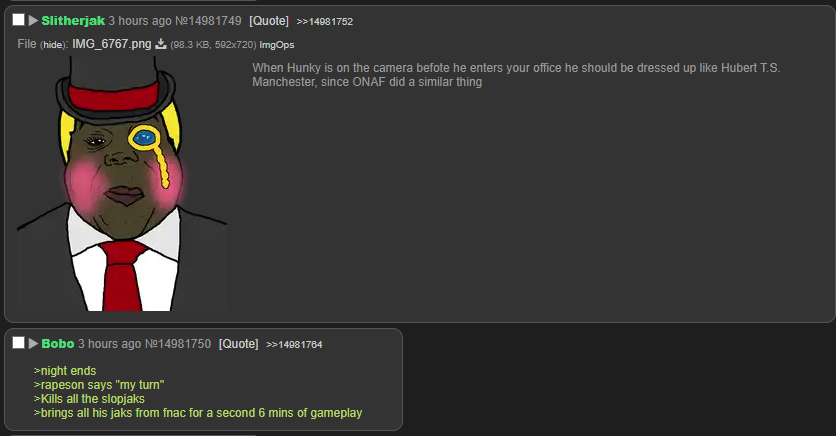Click post number №14981749
The image size is (836, 436).
(208, 21)
